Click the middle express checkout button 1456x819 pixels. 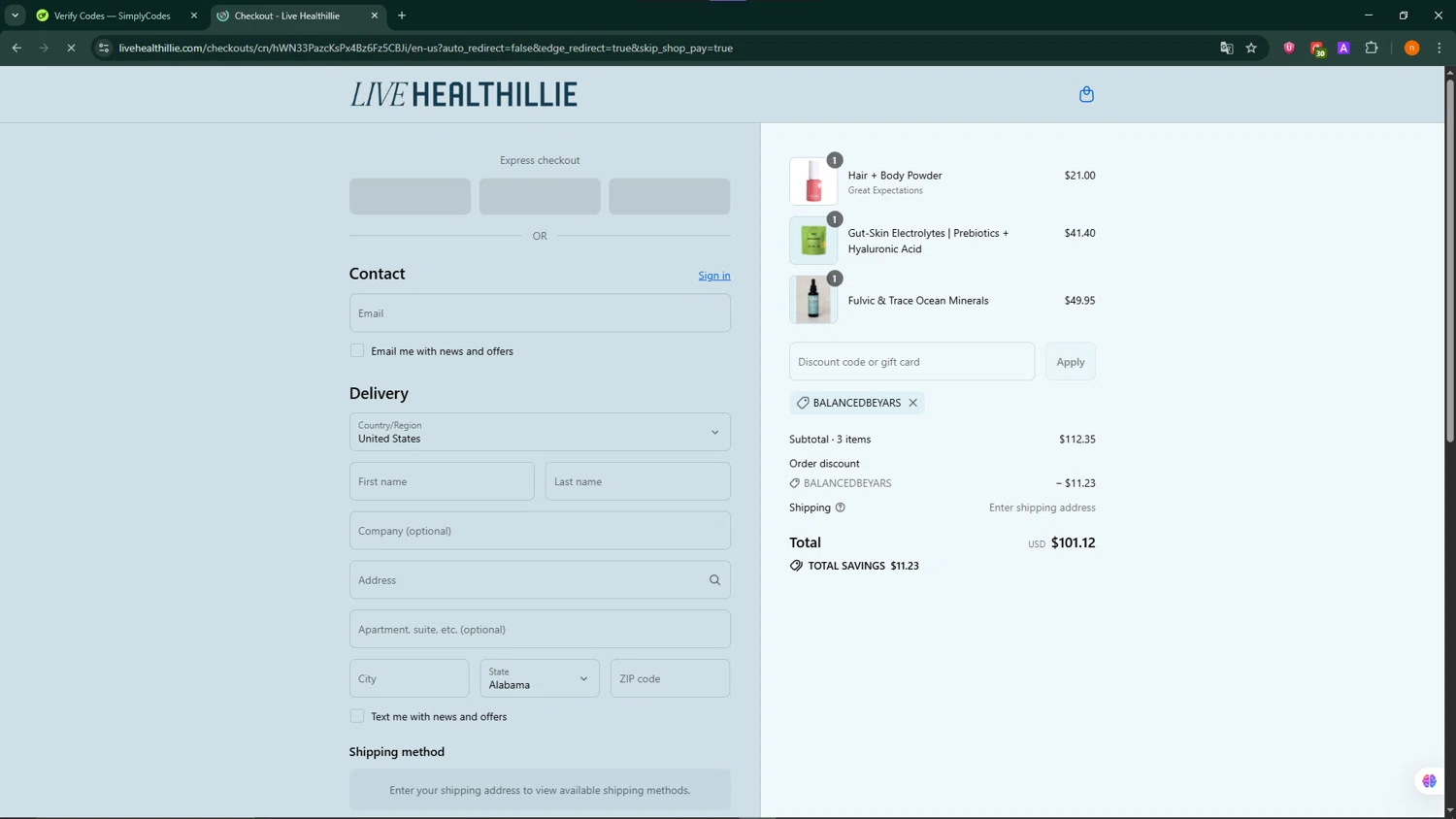click(540, 196)
